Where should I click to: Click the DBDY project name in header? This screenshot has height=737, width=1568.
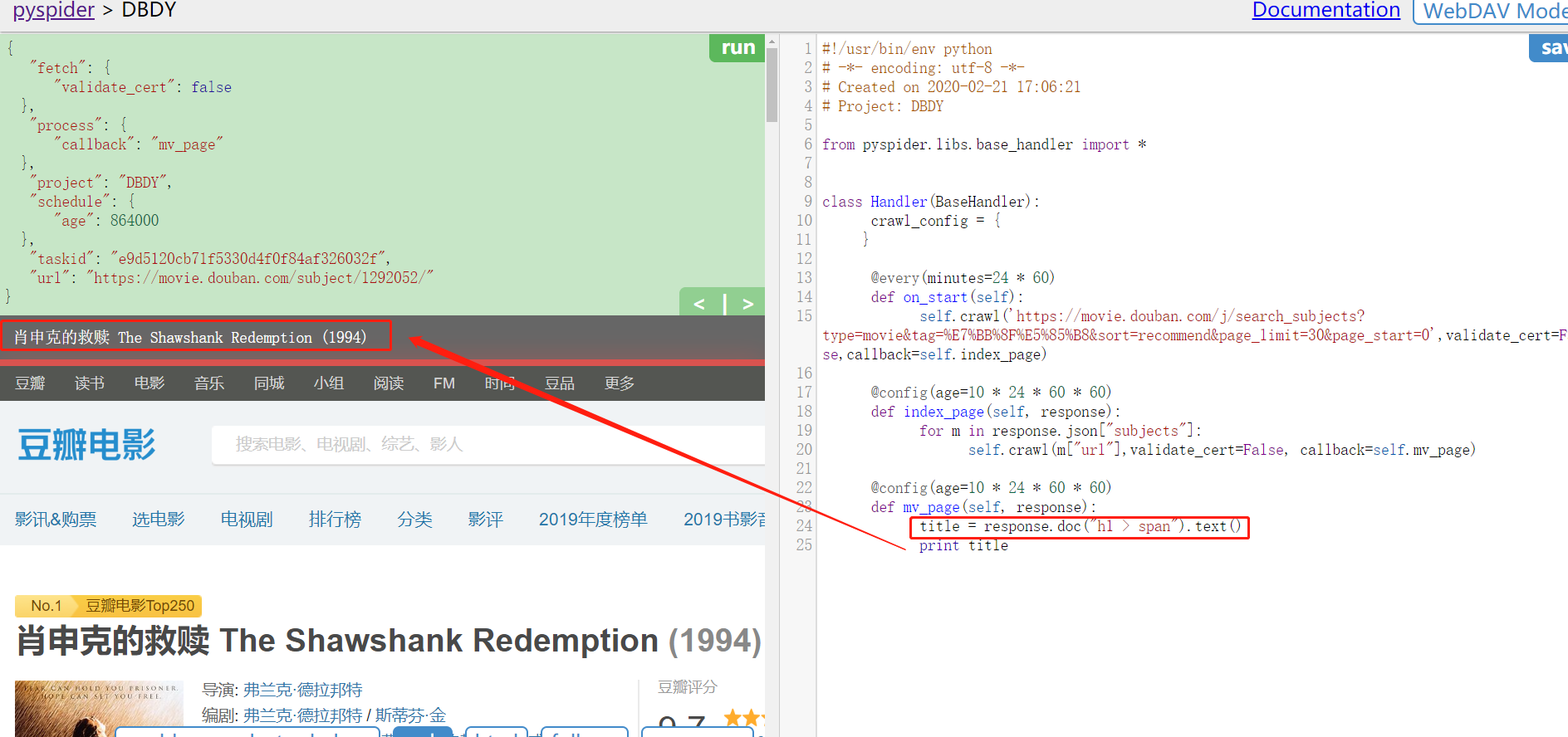point(149,10)
